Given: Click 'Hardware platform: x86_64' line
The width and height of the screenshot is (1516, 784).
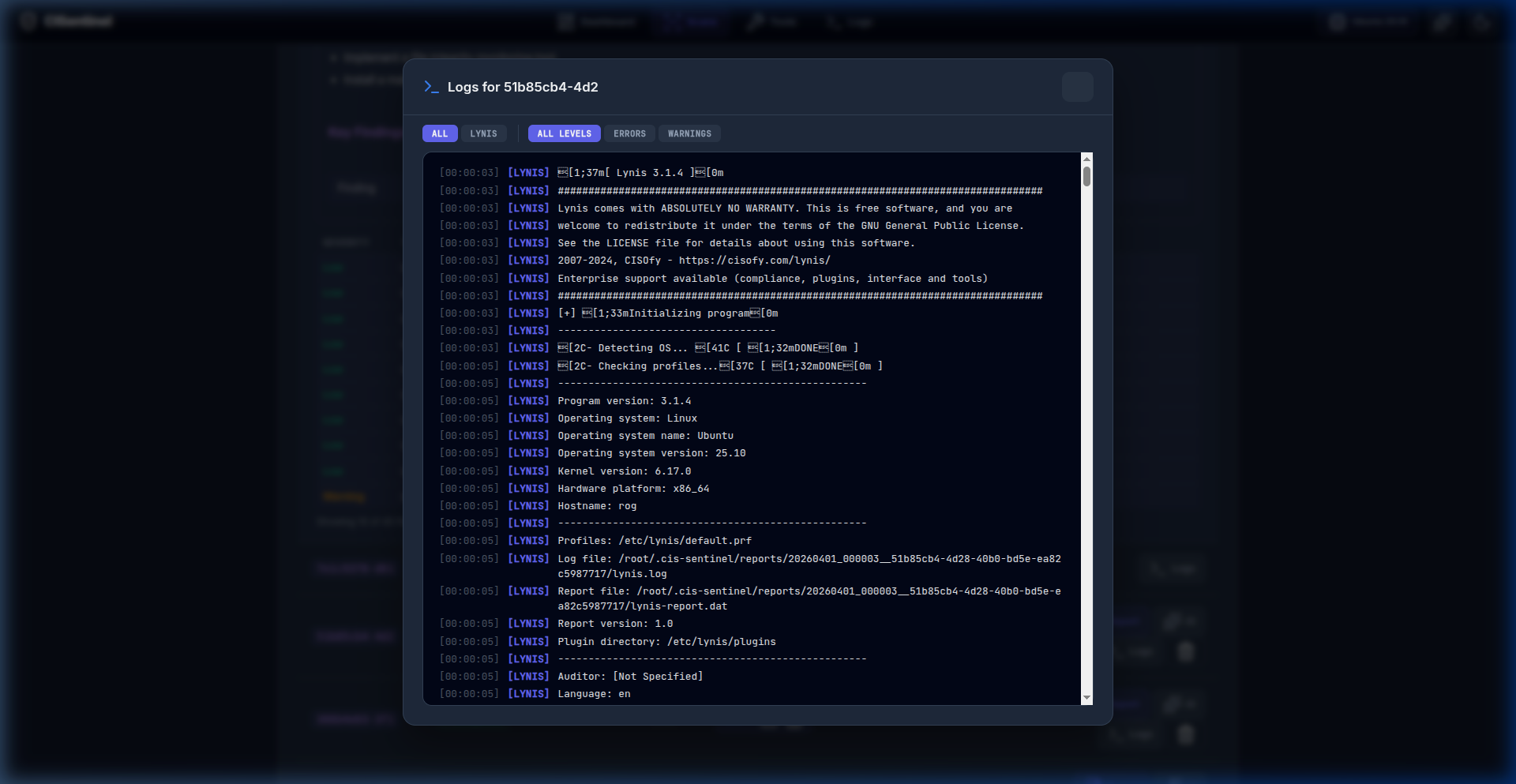Looking at the screenshot, I should click(x=753, y=489).
